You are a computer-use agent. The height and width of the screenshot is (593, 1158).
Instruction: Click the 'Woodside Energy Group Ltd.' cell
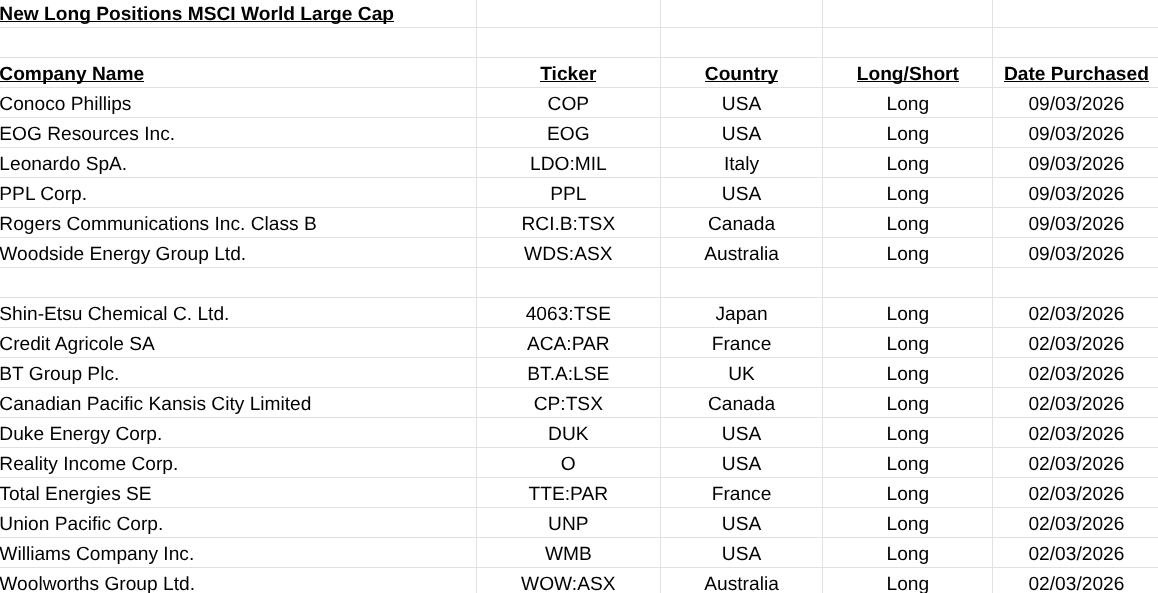click(123, 254)
